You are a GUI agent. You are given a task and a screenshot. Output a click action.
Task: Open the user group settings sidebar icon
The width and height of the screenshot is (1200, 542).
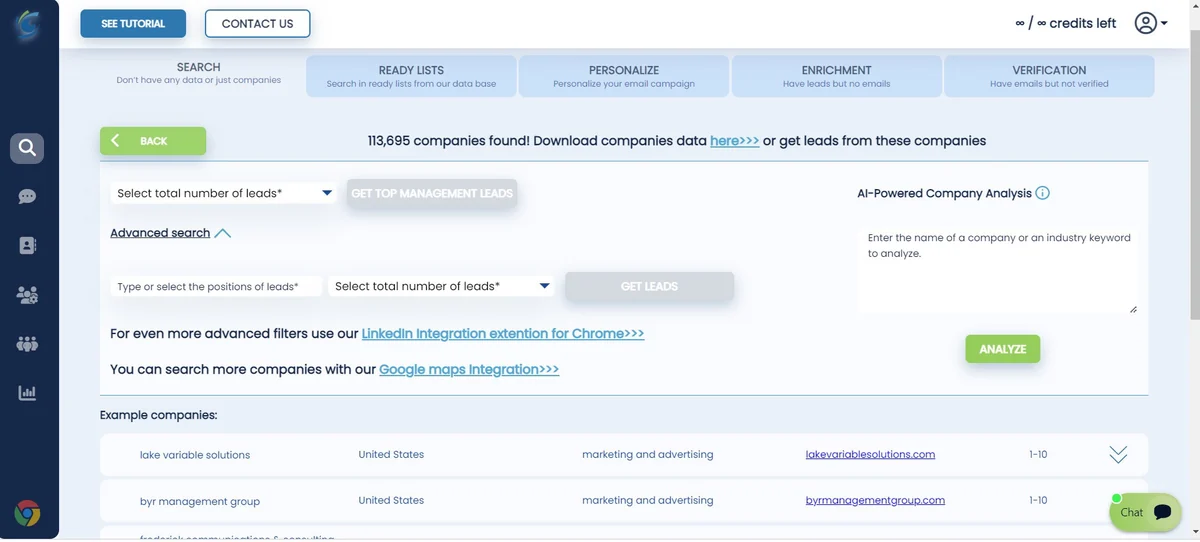coord(27,295)
